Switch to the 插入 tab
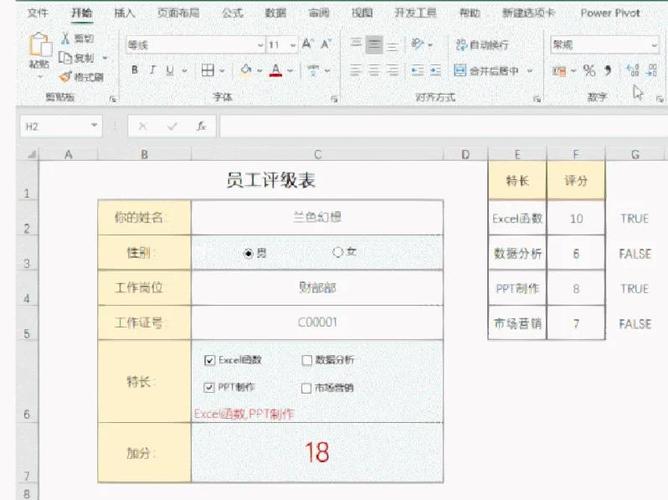The image size is (668, 500). coord(125,13)
